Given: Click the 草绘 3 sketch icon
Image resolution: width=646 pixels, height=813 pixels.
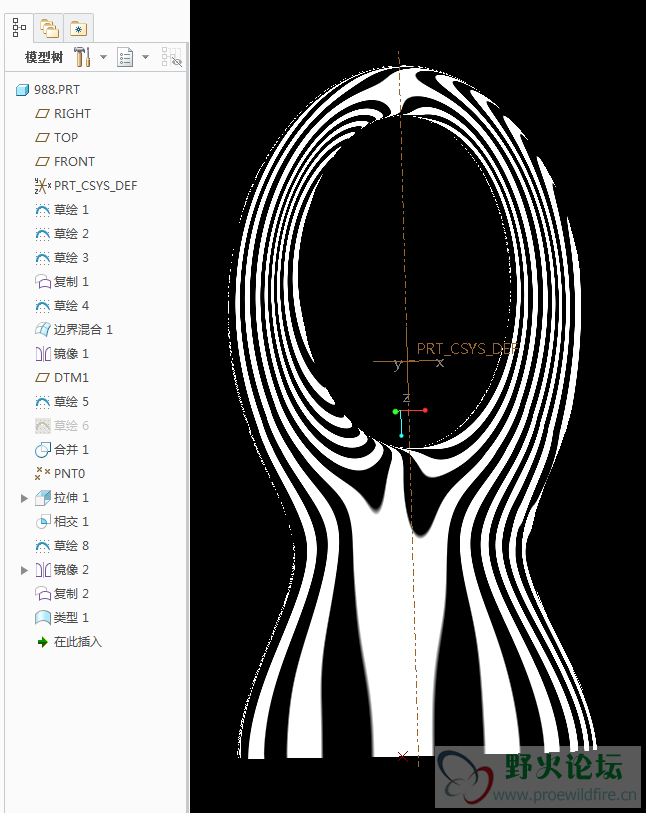Looking at the screenshot, I should (x=43, y=258).
